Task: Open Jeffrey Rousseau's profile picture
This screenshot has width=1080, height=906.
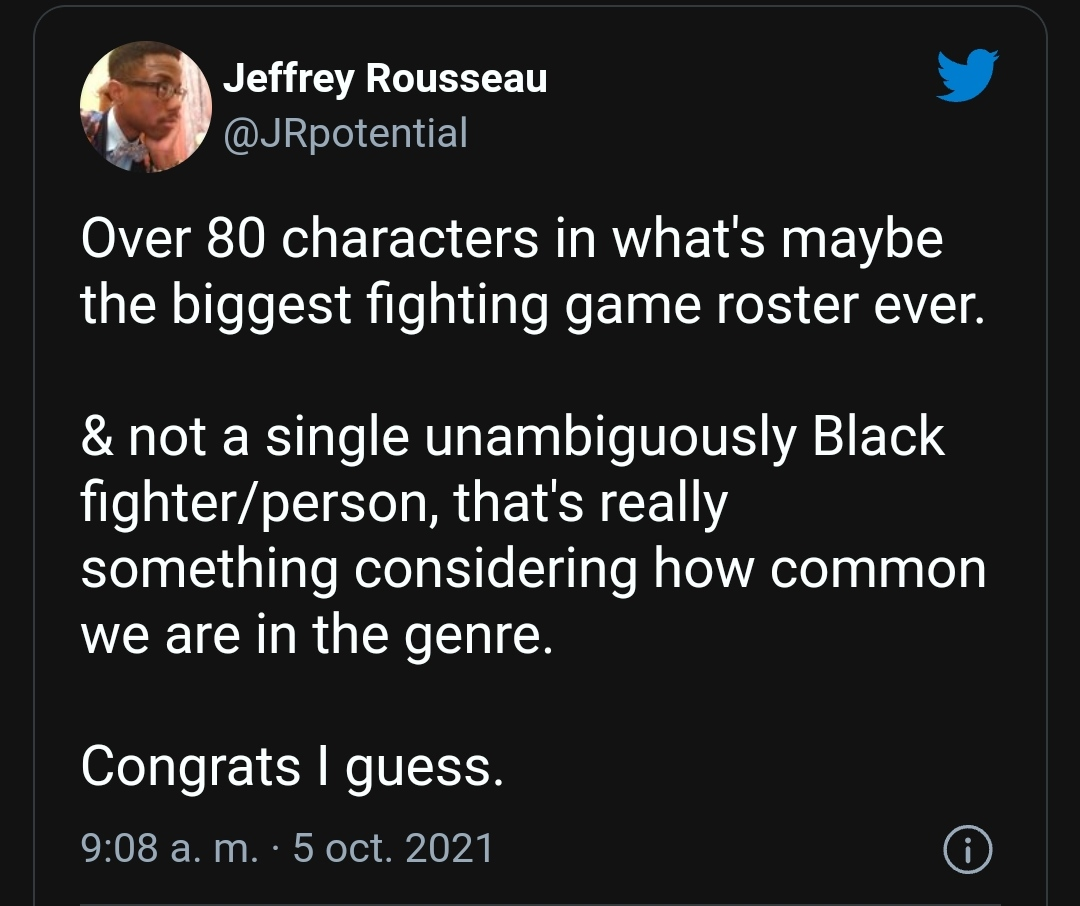Action: pyautogui.click(x=145, y=107)
